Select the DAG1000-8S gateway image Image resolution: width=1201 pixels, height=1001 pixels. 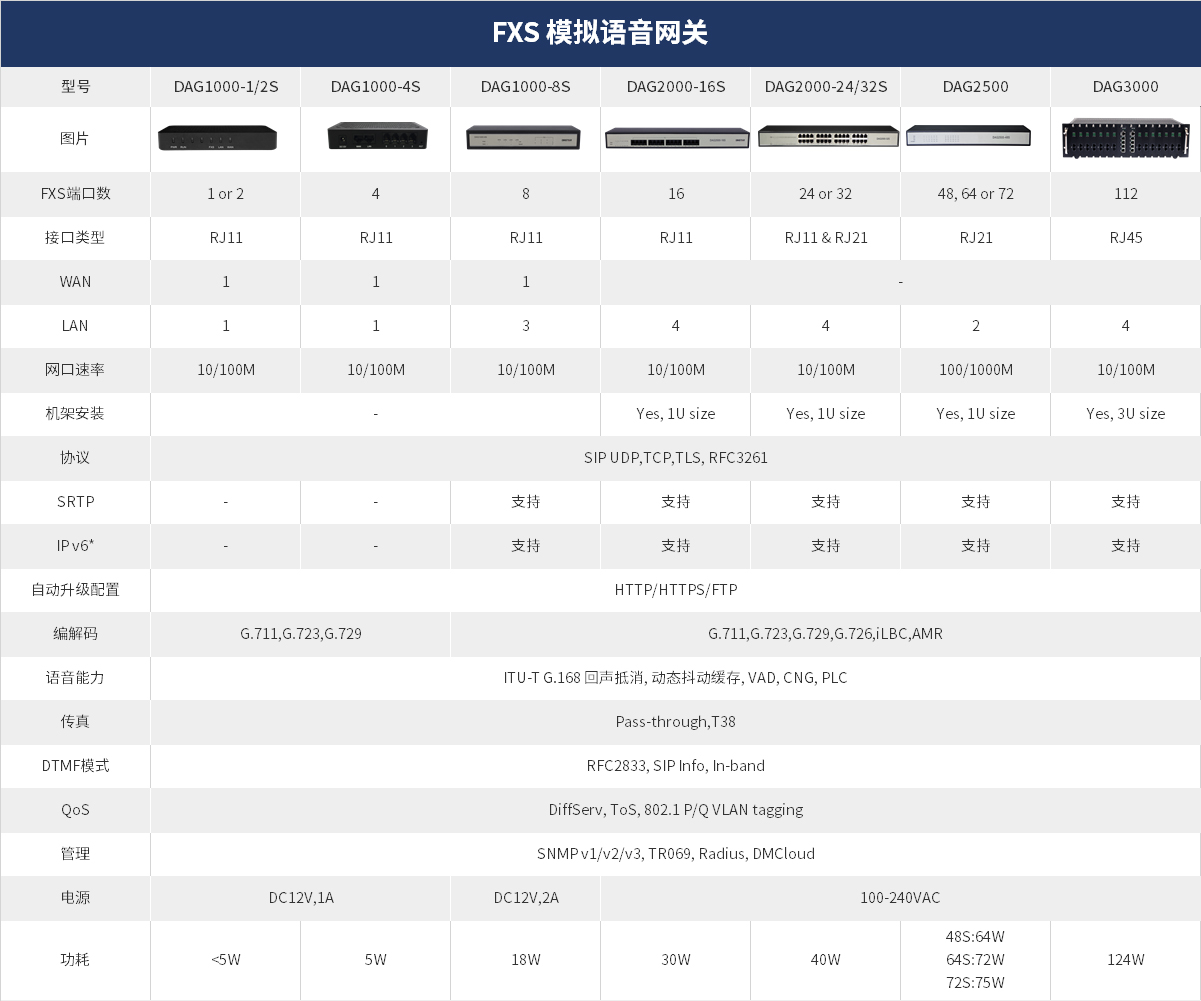(x=525, y=137)
